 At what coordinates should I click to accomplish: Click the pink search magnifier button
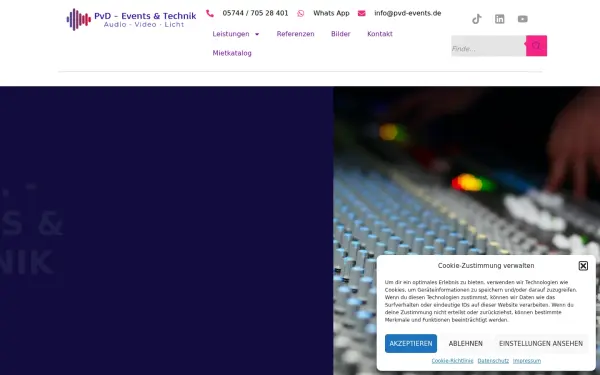pos(536,46)
